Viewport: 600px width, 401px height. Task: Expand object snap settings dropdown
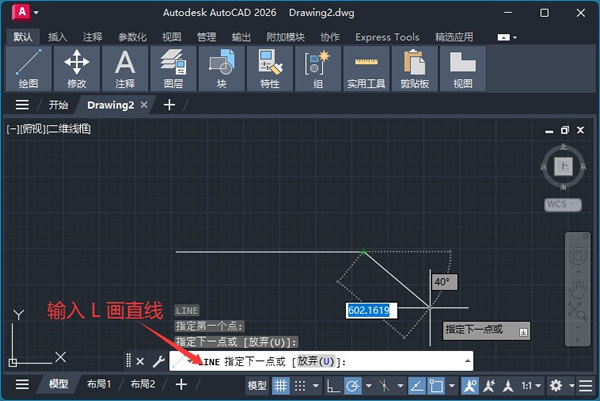pyautogui.click(x=452, y=385)
